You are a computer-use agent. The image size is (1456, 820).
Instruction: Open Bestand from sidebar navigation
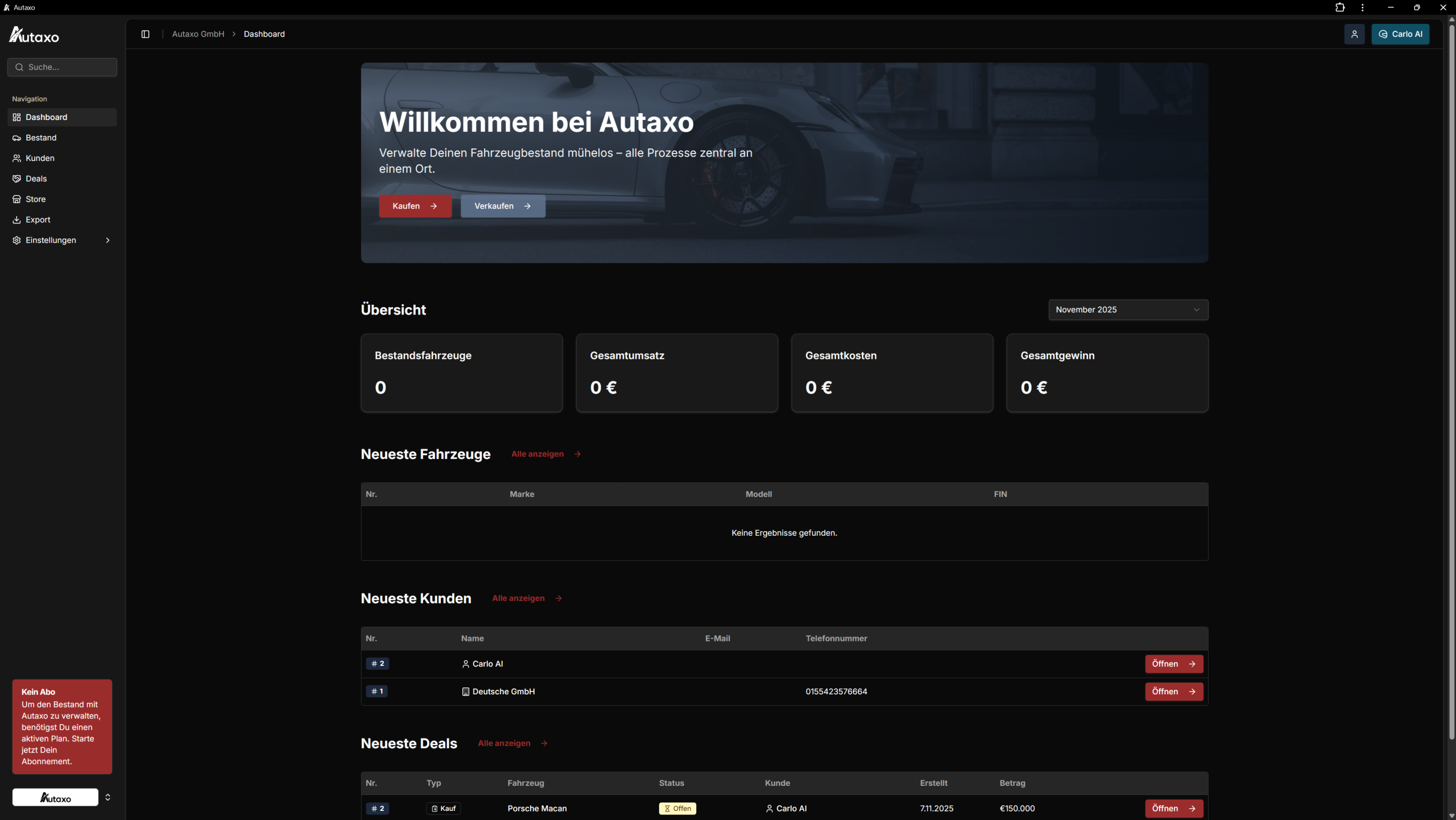(x=41, y=138)
